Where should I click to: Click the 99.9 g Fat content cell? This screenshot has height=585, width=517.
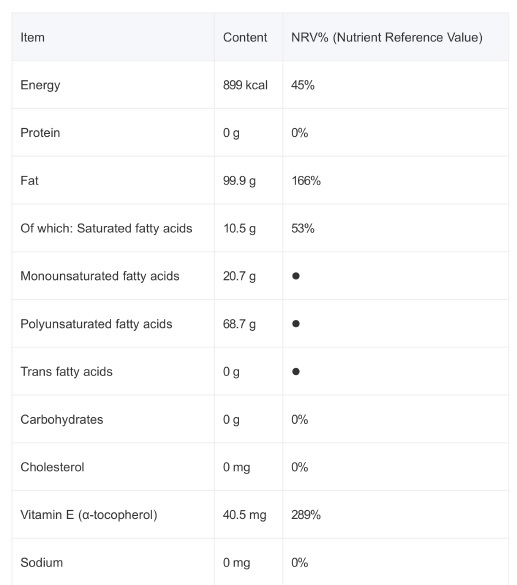(x=239, y=181)
